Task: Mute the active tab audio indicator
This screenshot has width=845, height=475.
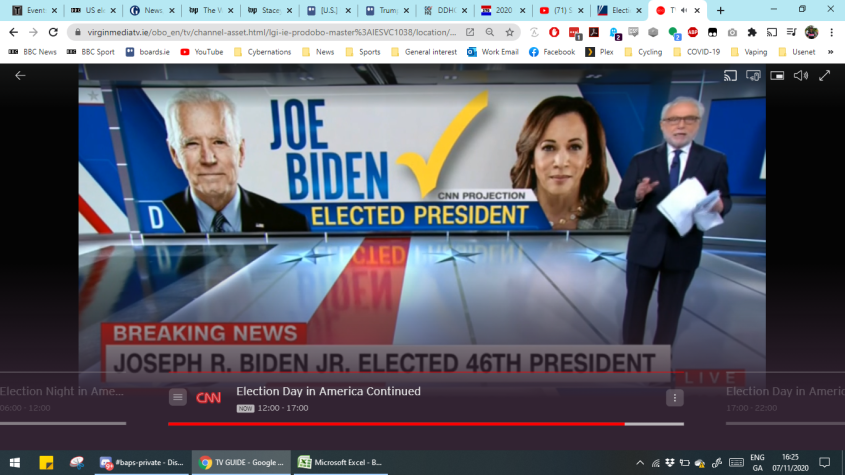Action: coord(684,10)
